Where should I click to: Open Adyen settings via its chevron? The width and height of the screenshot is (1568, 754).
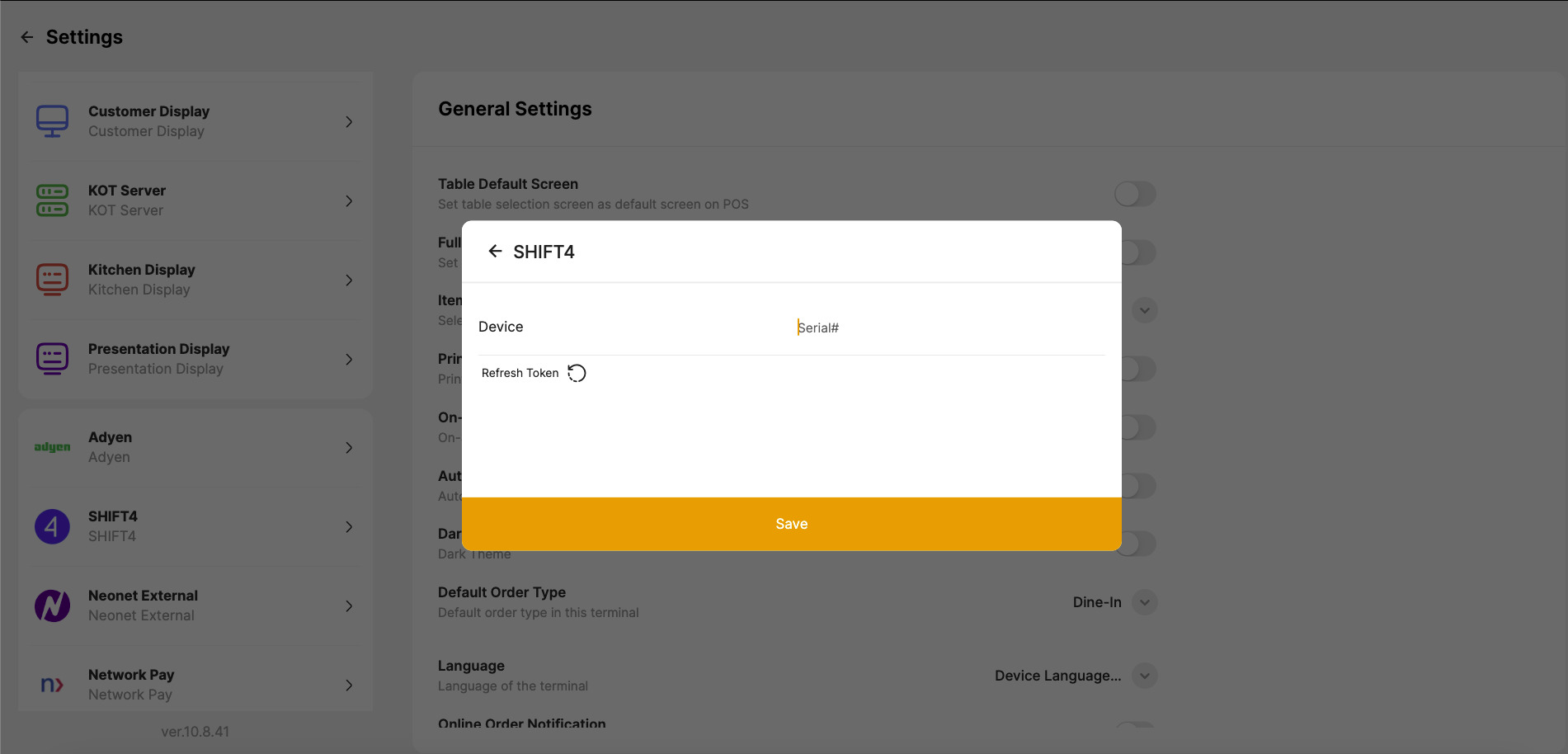[349, 447]
